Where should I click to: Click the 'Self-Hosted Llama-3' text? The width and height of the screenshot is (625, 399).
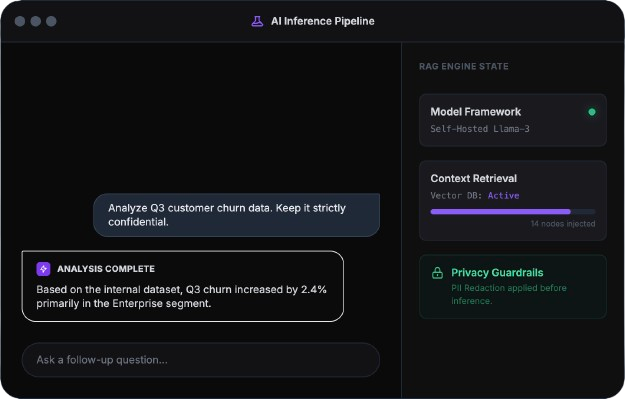(480, 129)
